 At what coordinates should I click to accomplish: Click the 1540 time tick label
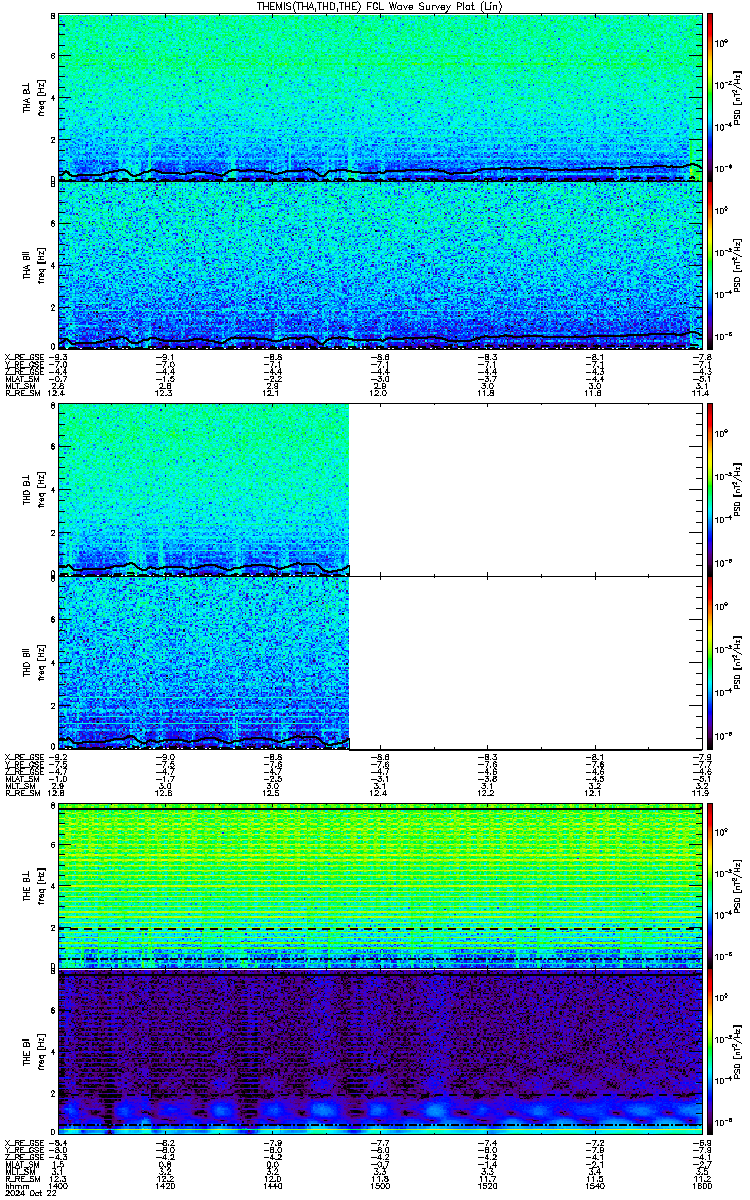click(596, 1187)
